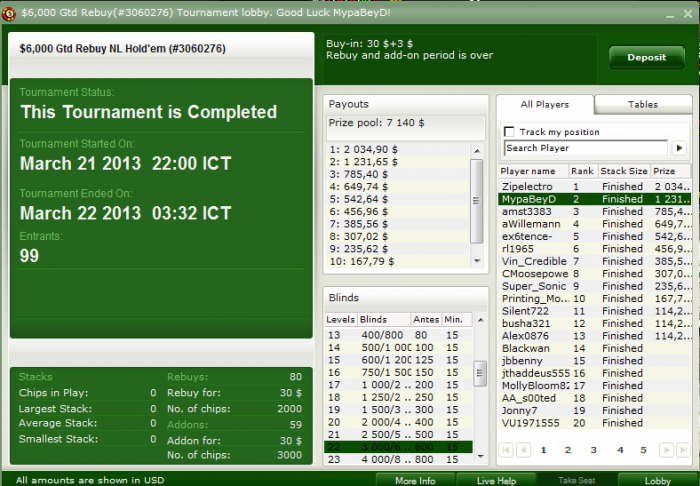This screenshot has height=486, width=700.
Task: Select player aWillemann row
Action: [x=594, y=224]
